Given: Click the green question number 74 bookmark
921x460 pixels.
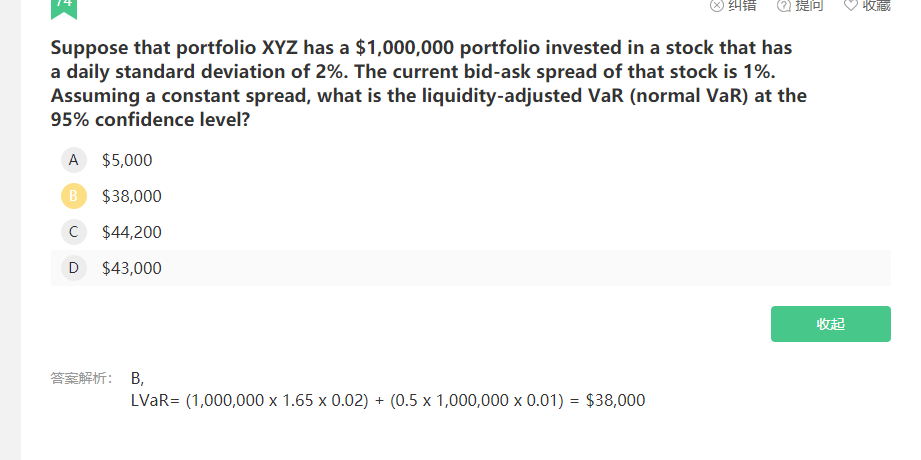Looking at the screenshot, I should [64, 8].
